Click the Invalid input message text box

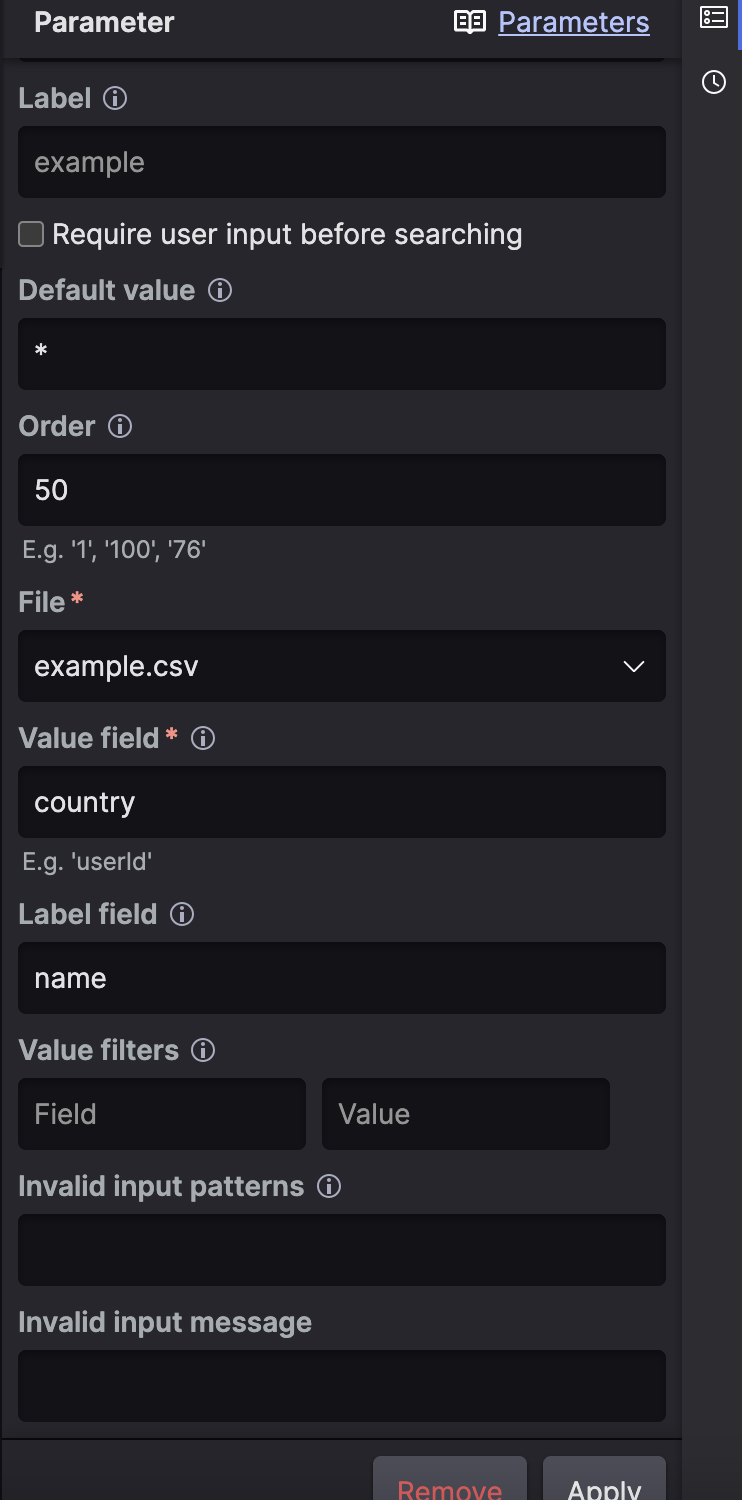[x=342, y=1386]
